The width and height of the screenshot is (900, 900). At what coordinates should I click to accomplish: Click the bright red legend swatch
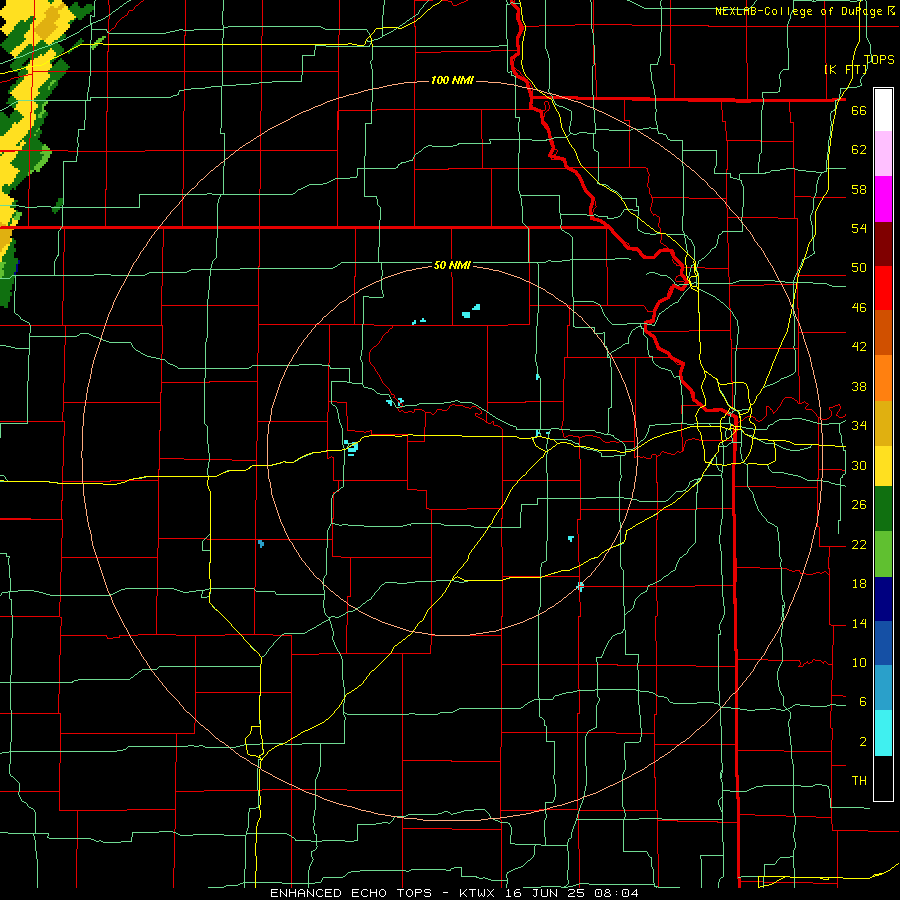click(883, 288)
